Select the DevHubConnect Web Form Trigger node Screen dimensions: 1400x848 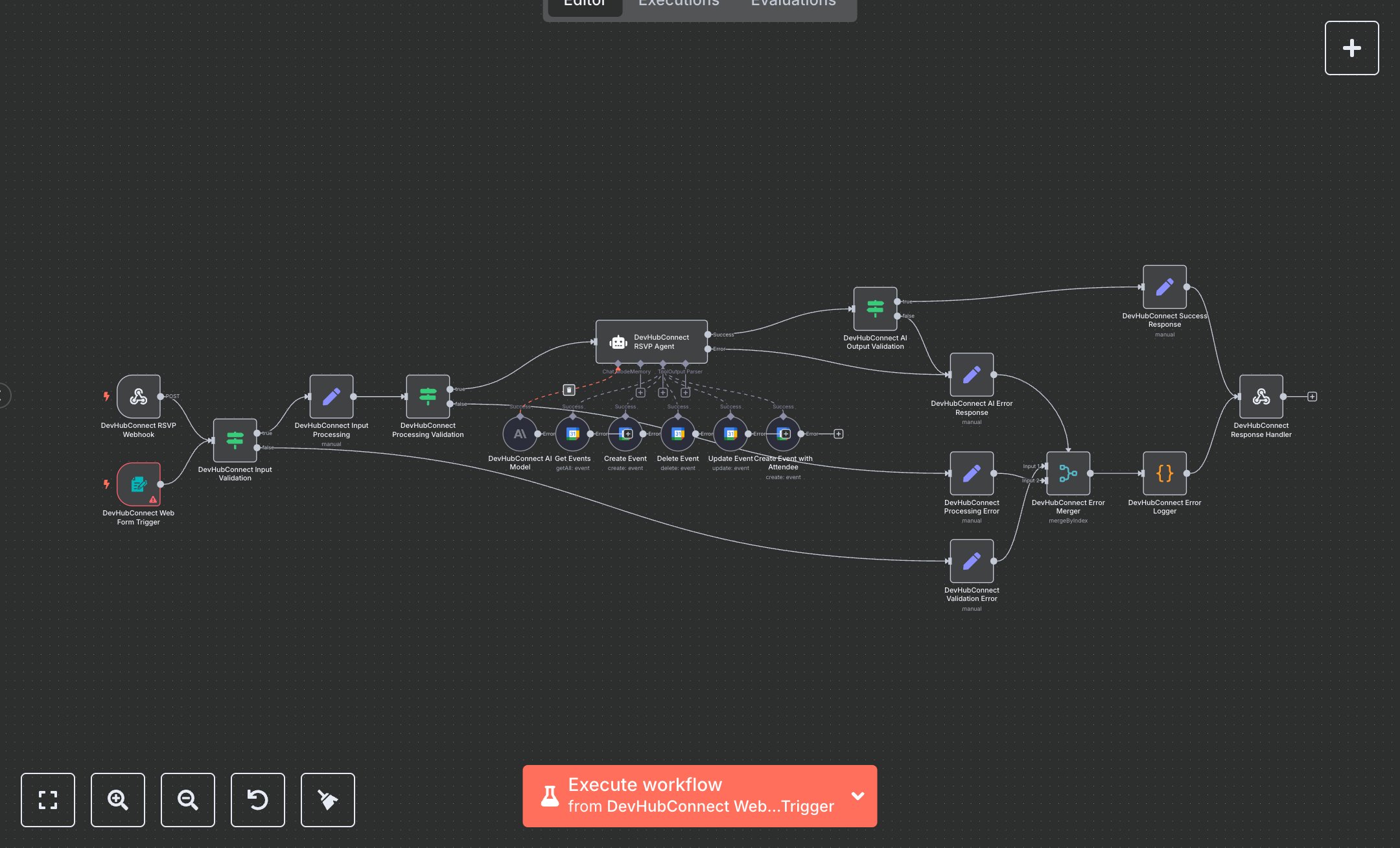(138, 484)
